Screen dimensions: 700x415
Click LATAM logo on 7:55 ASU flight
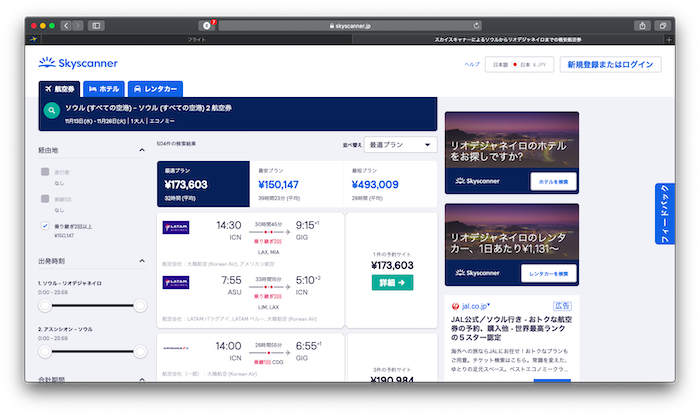(175, 282)
